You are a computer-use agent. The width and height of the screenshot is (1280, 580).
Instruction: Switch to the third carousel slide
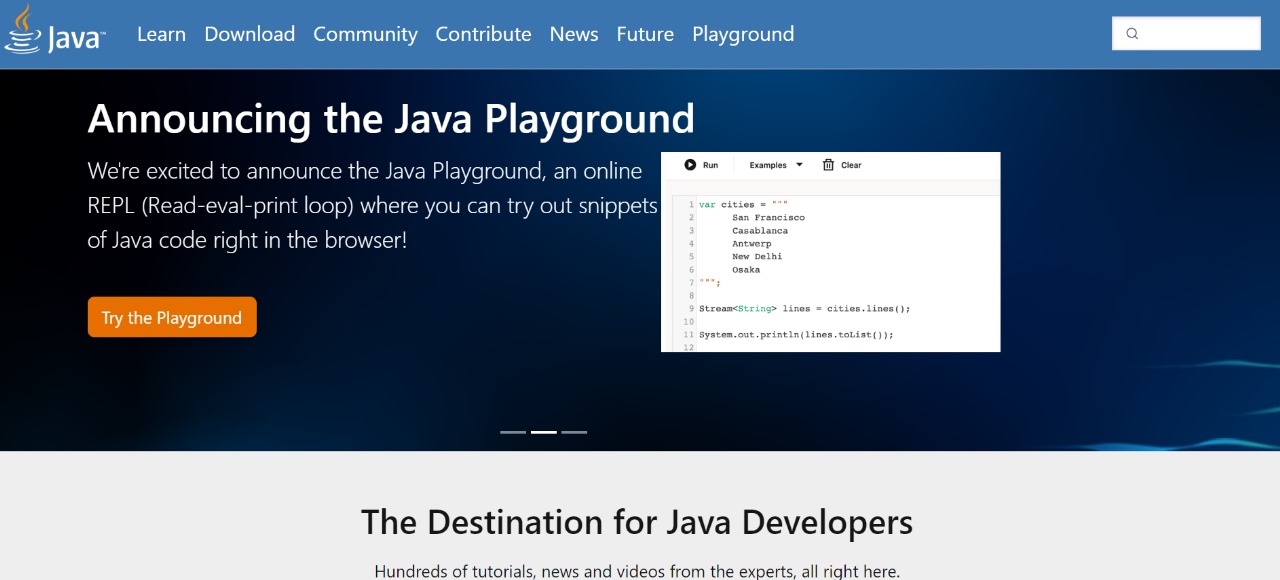point(574,432)
